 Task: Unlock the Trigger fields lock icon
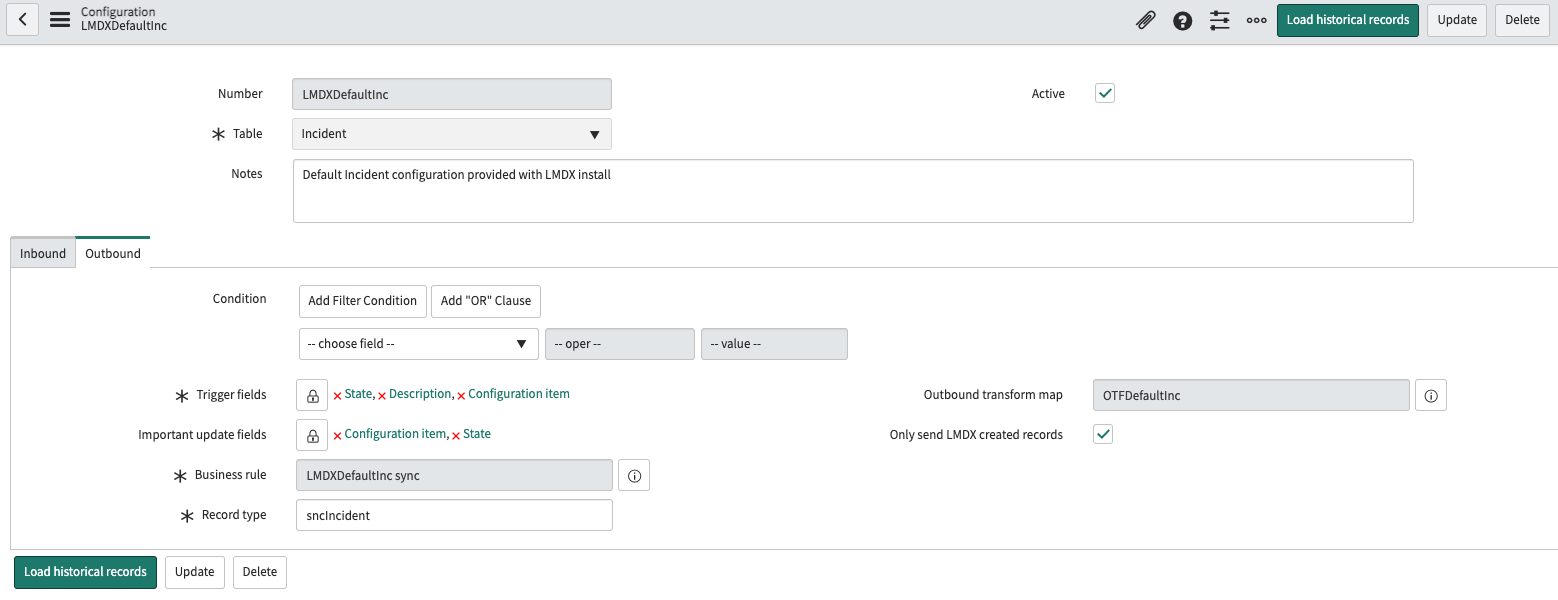(312, 395)
